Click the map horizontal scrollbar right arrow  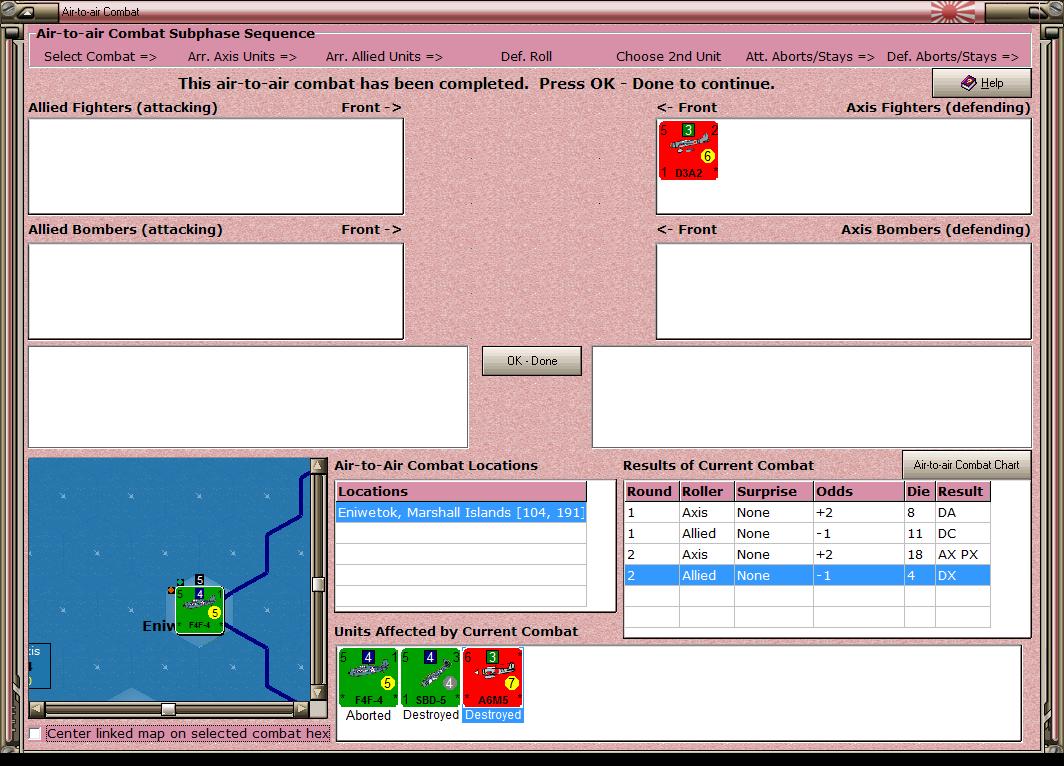[301, 709]
